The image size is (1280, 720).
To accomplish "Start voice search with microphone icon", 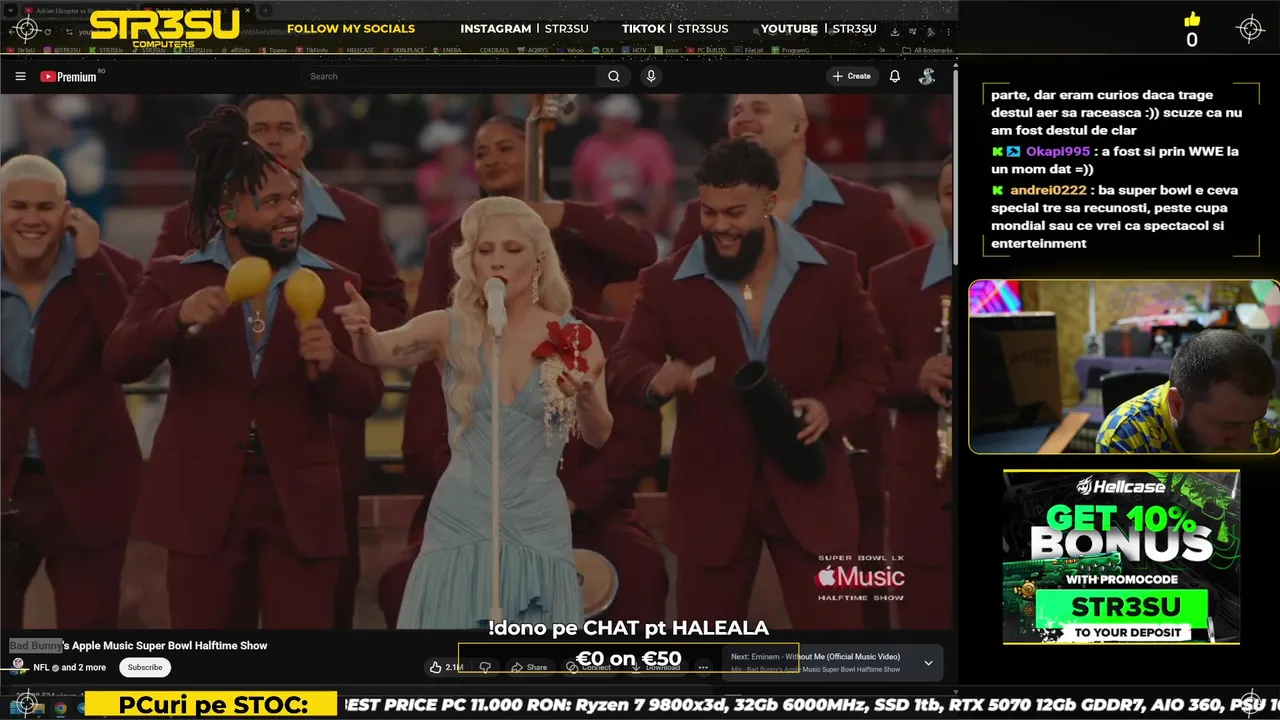I will pyautogui.click(x=651, y=76).
